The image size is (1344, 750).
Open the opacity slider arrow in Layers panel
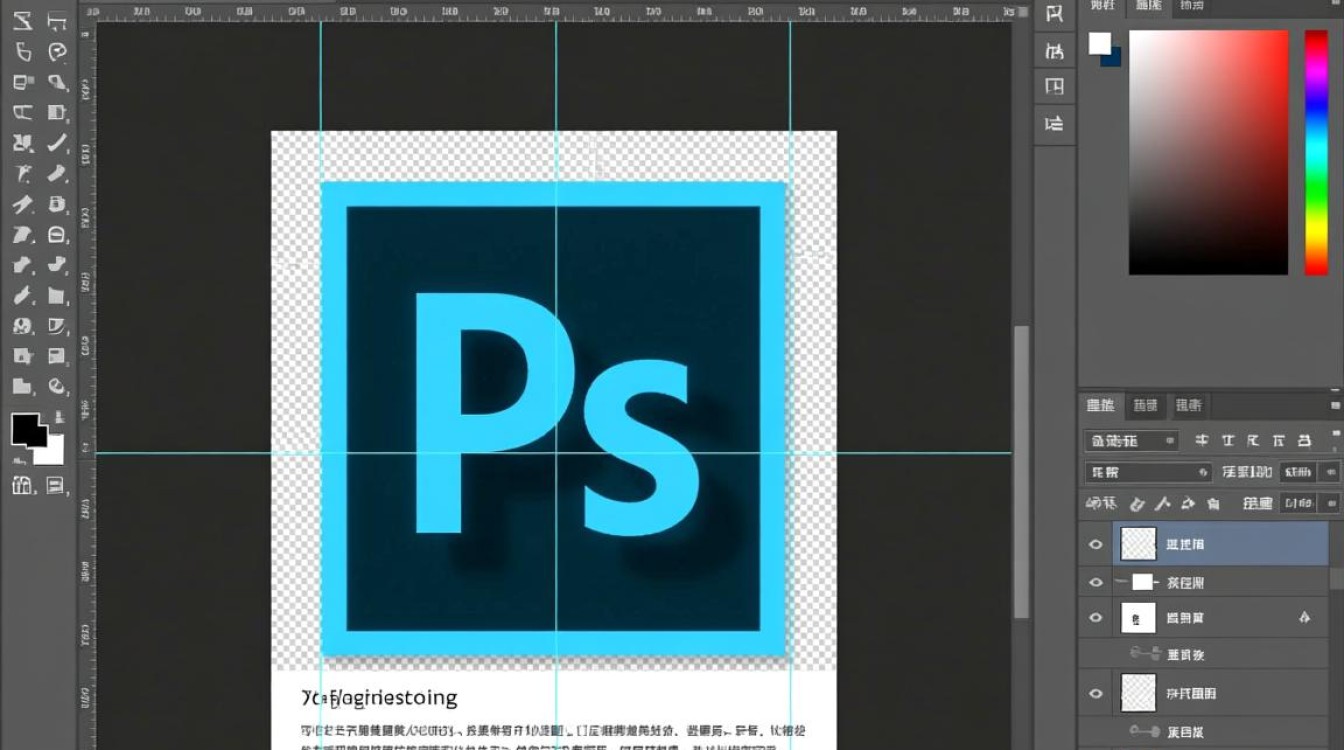[x=1330, y=472]
